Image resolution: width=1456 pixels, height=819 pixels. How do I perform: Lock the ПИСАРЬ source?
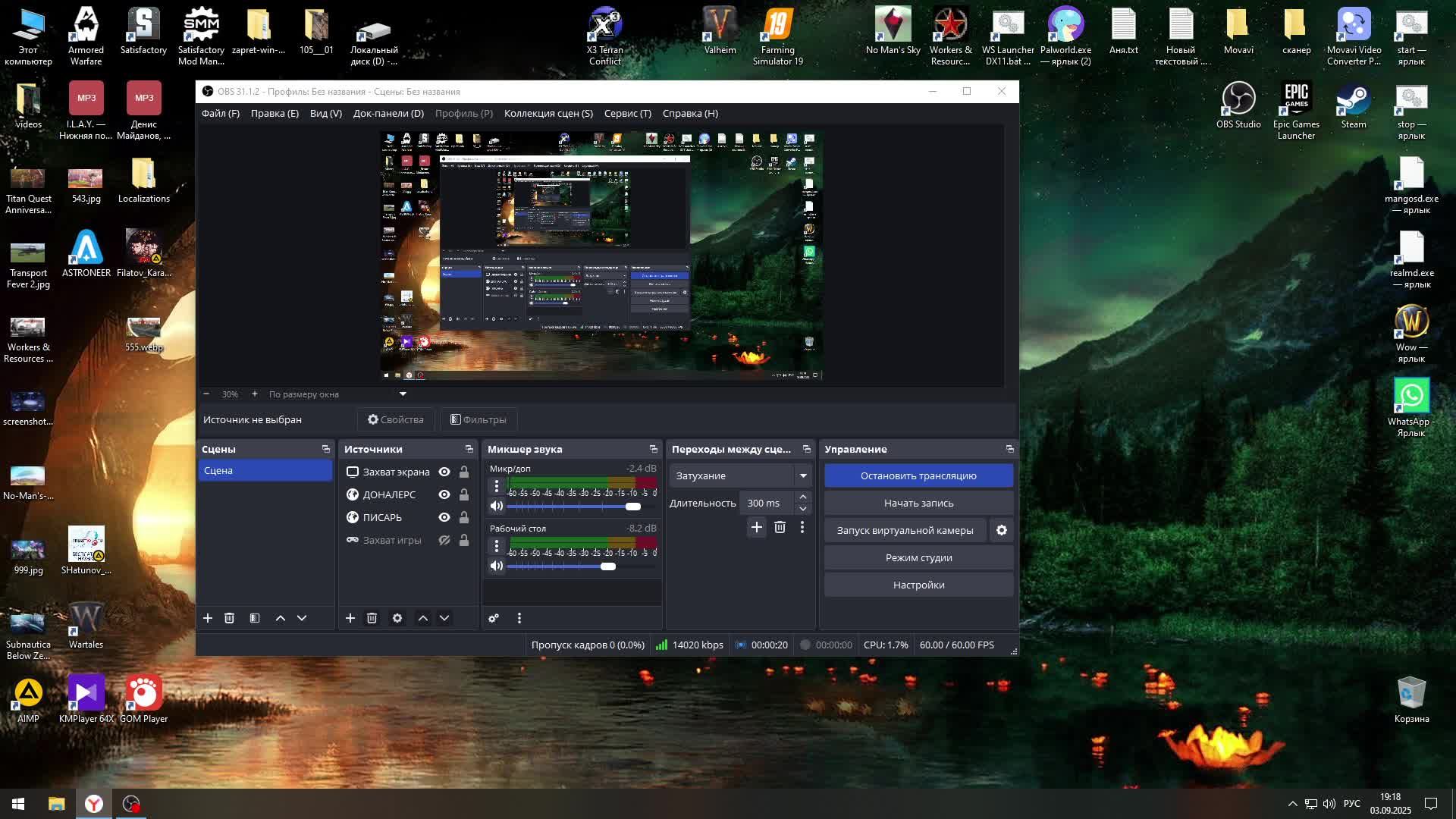pos(464,517)
